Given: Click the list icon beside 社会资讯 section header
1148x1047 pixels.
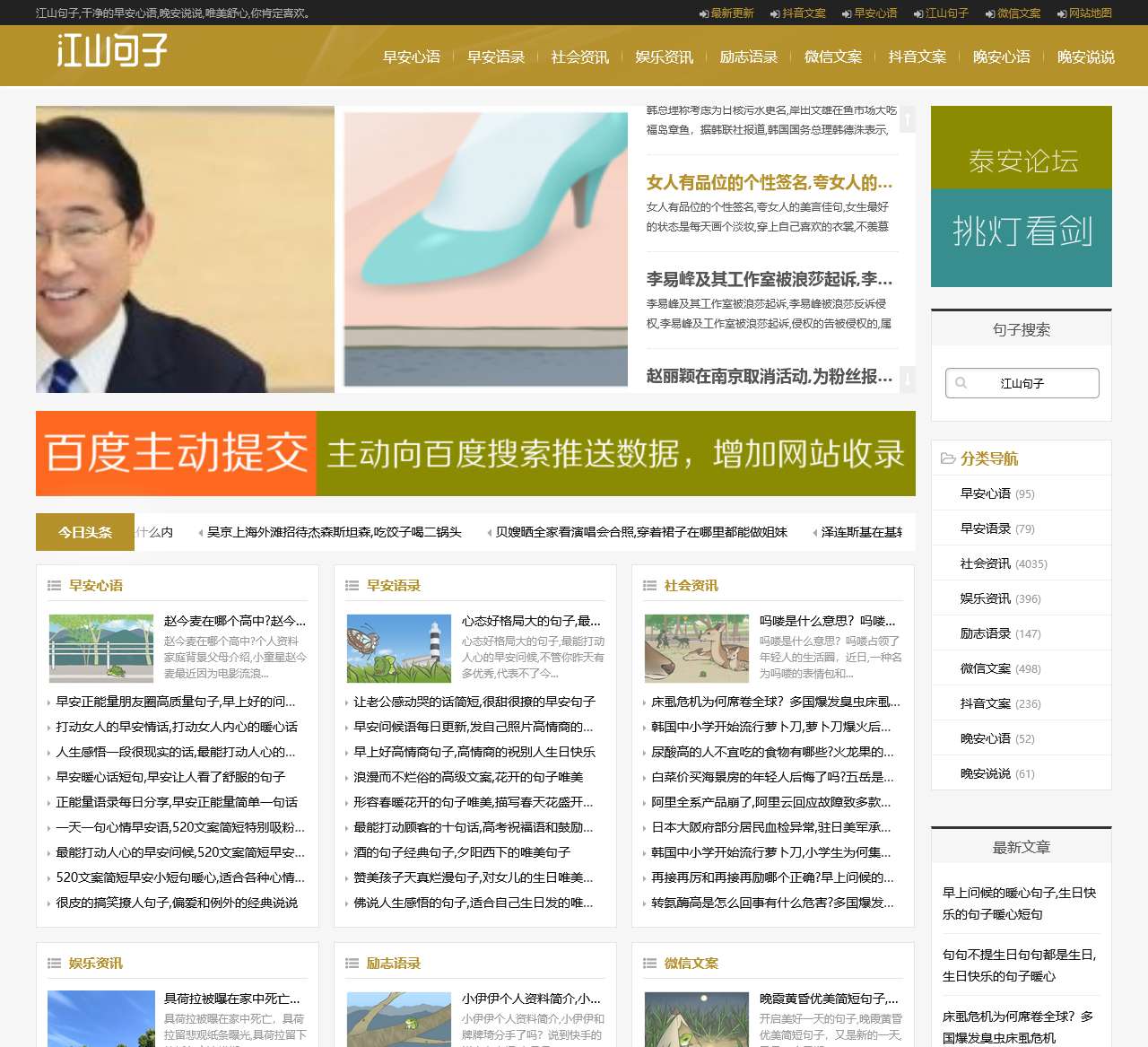Looking at the screenshot, I should pos(649,585).
